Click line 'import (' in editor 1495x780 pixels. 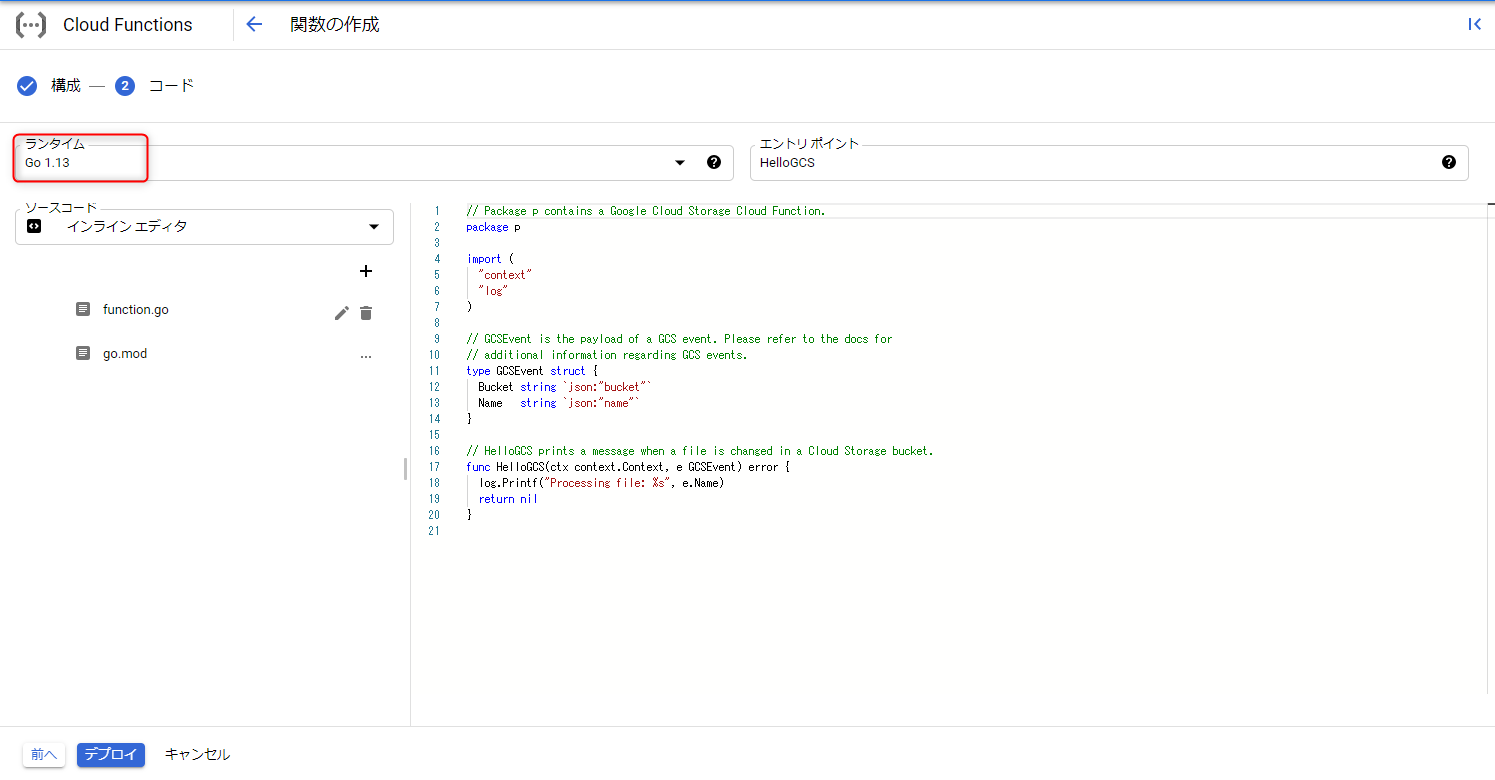point(490,259)
